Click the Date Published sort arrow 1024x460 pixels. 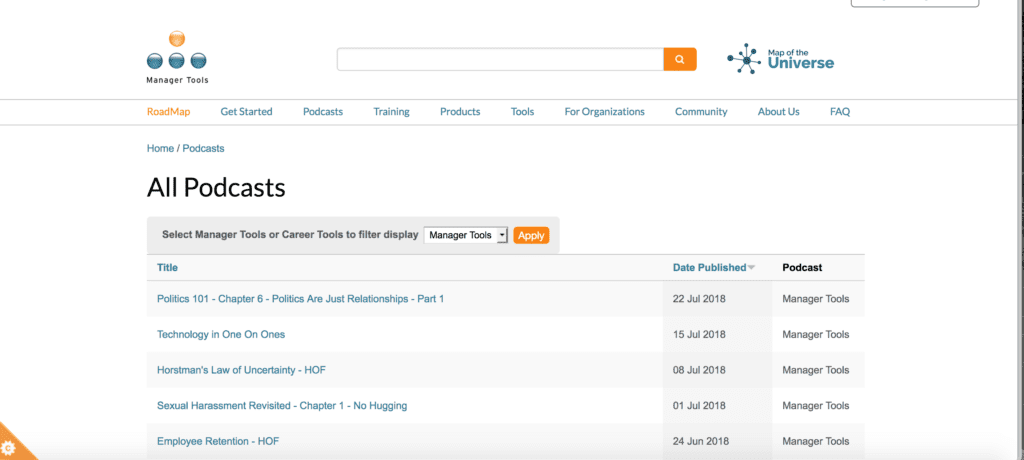click(751, 268)
